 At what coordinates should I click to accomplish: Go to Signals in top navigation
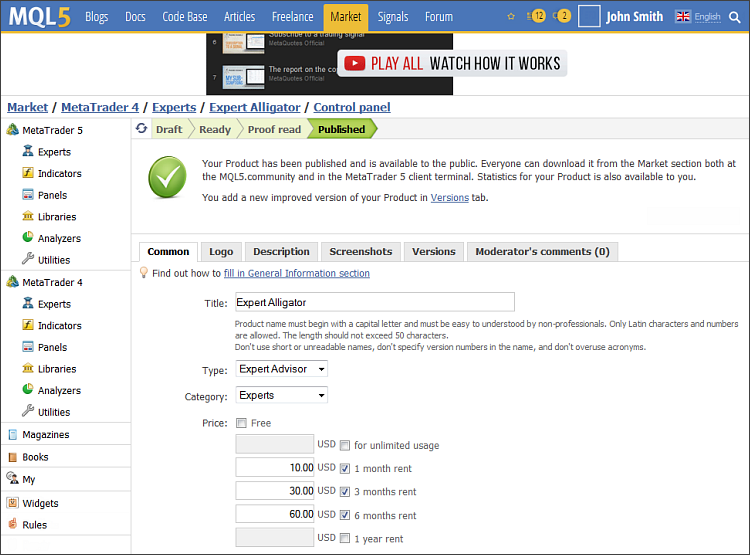(392, 17)
